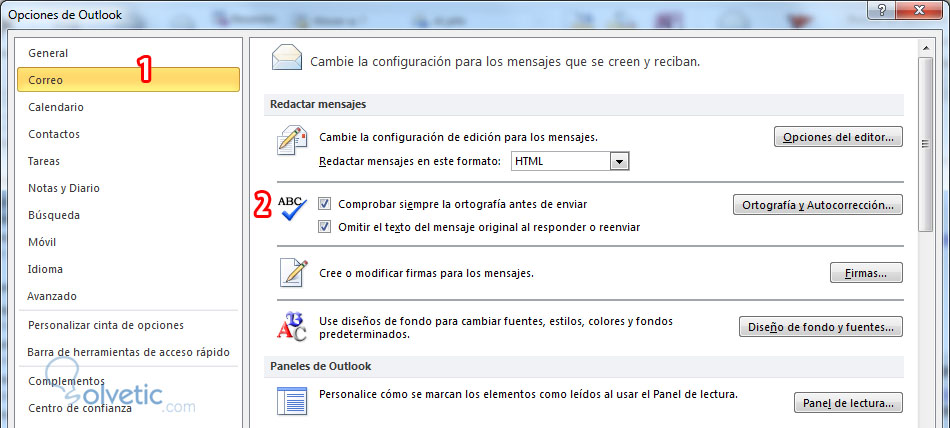Select the Calendario category

coord(129,107)
